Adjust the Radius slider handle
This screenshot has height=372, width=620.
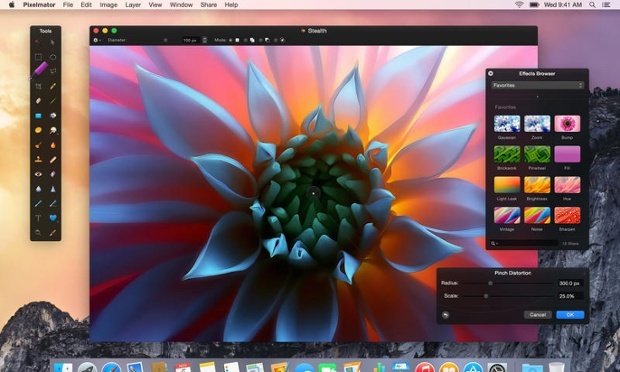pos(490,283)
